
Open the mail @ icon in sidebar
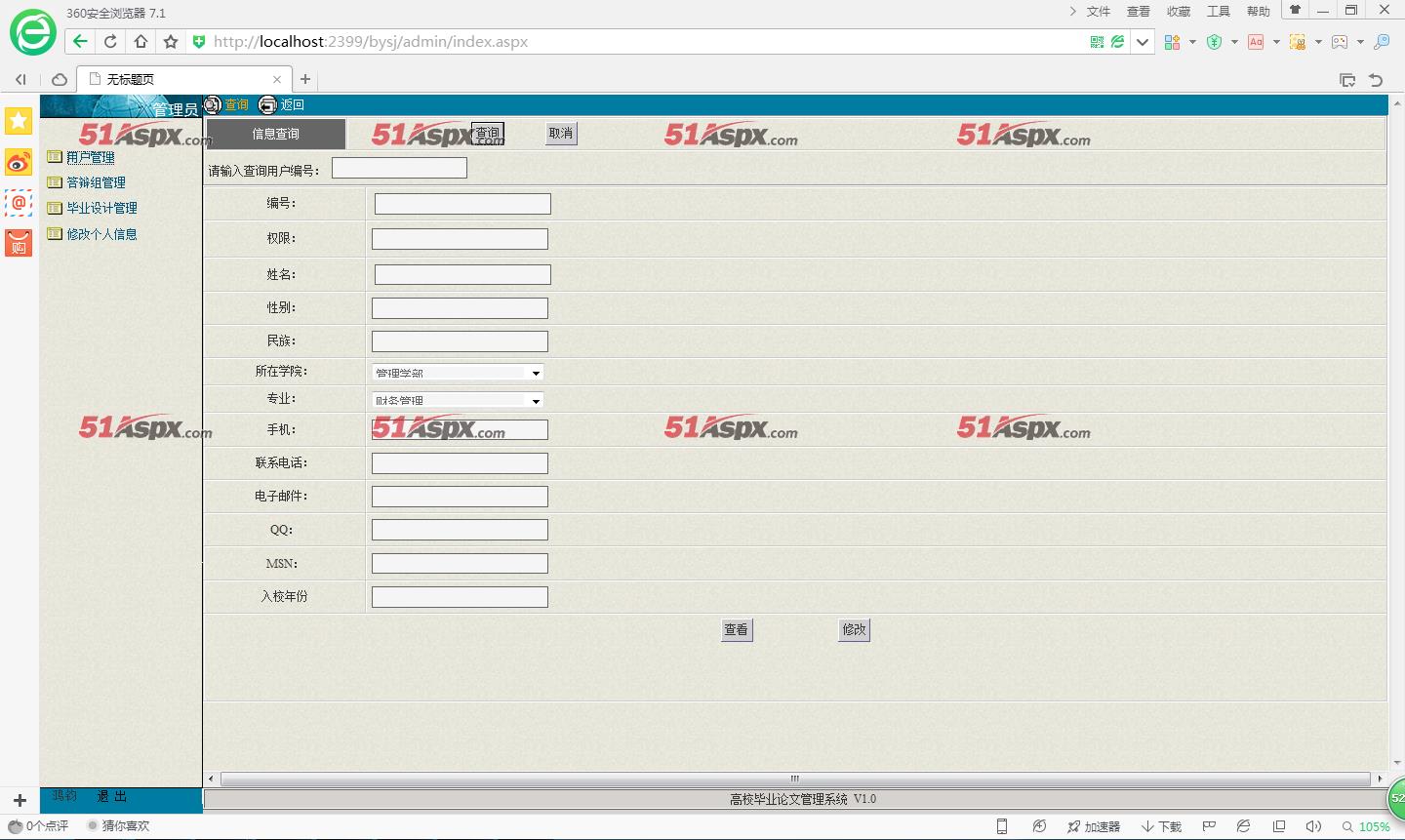[19, 203]
